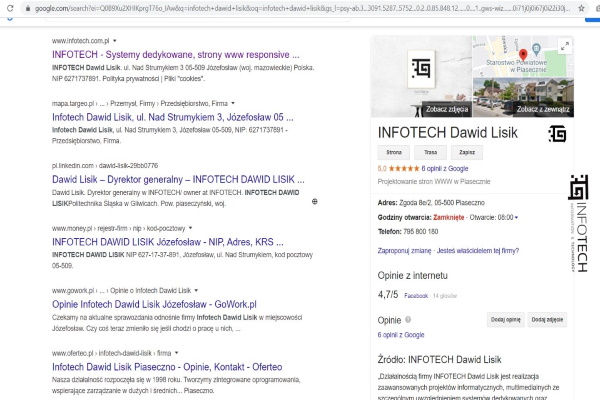Viewport: 600px width, 400px height.
Task: Open the Facebook reviews link
Action: tap(416, 296)
